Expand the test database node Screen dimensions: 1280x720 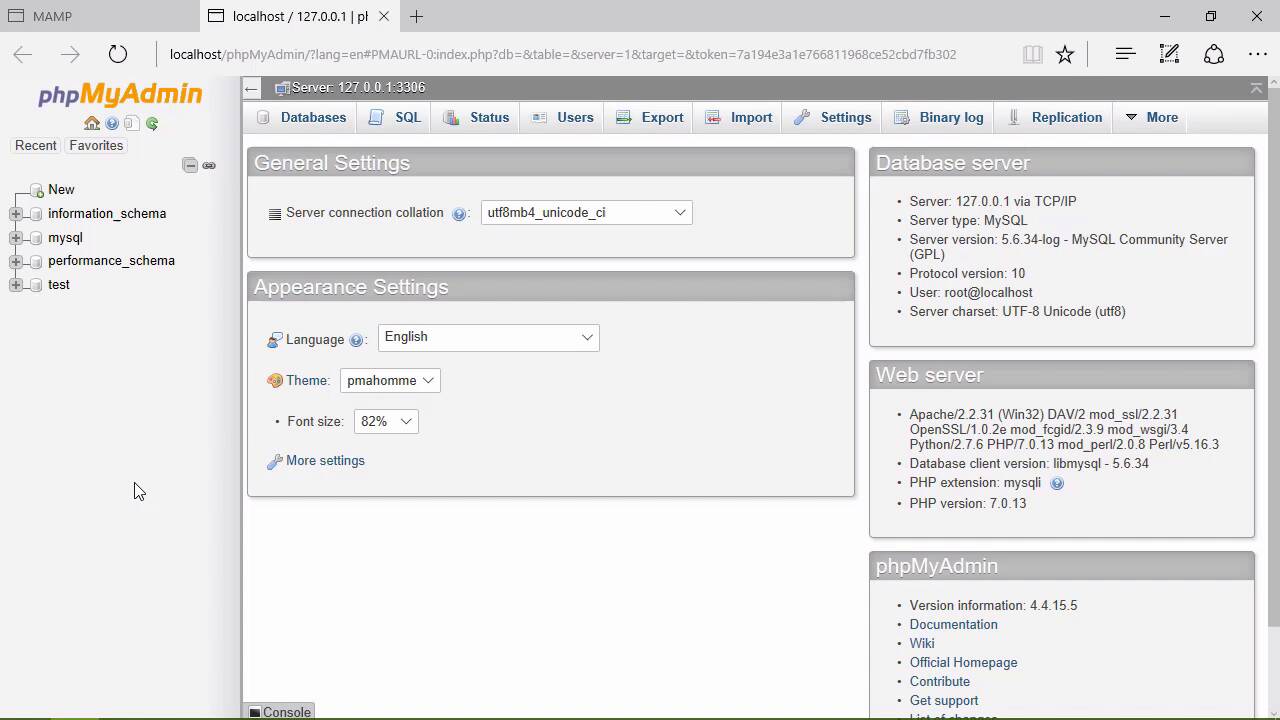(x=15, y=285)
